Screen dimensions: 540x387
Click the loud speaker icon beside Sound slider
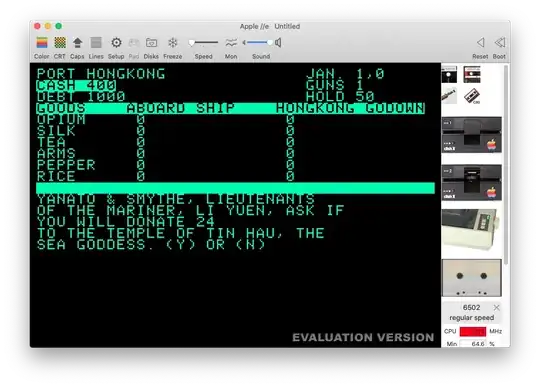click(x=278, y=42)
